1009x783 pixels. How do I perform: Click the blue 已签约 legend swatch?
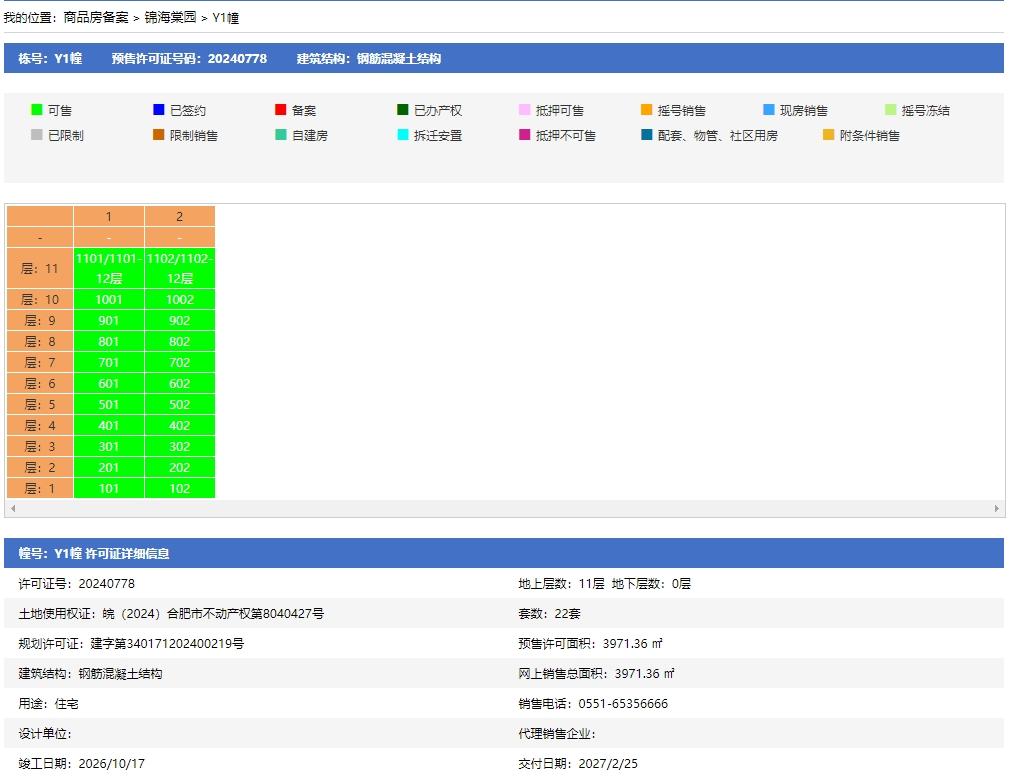[x=158, y=110]
